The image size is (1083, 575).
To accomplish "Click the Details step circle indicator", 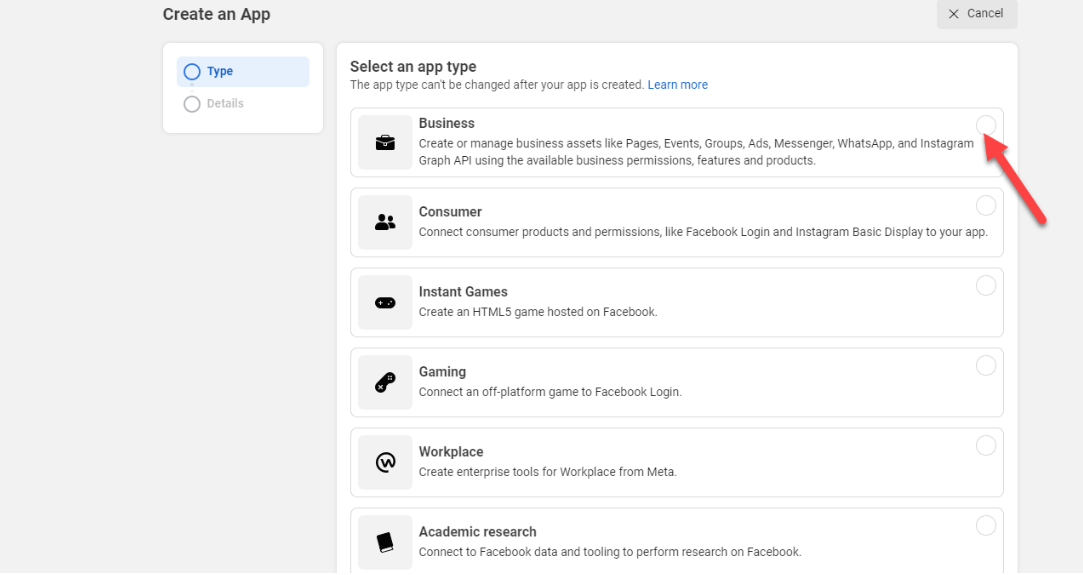I will (x=192, y=104).
